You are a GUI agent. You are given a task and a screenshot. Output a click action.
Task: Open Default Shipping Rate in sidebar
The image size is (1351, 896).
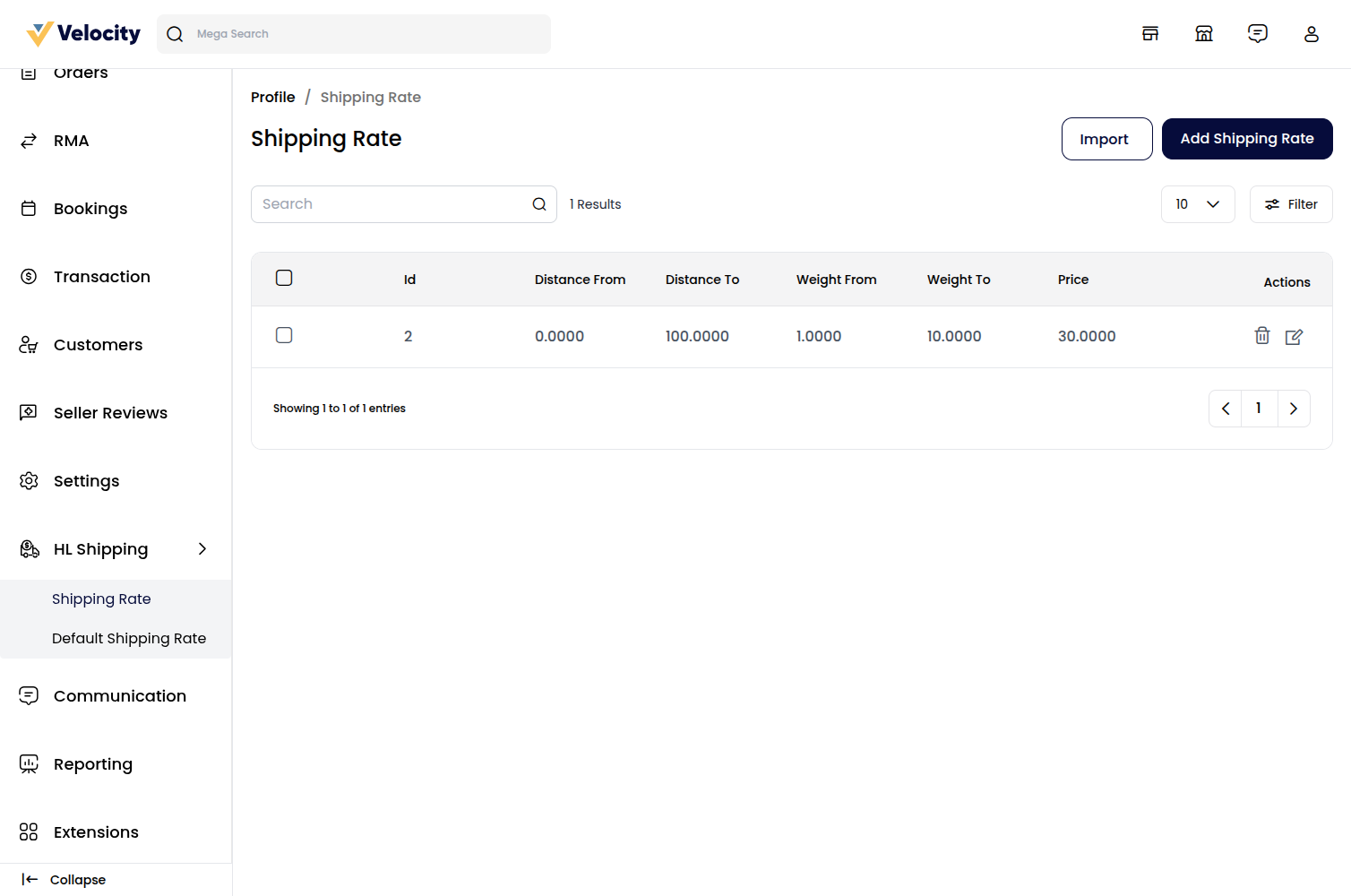129,638
